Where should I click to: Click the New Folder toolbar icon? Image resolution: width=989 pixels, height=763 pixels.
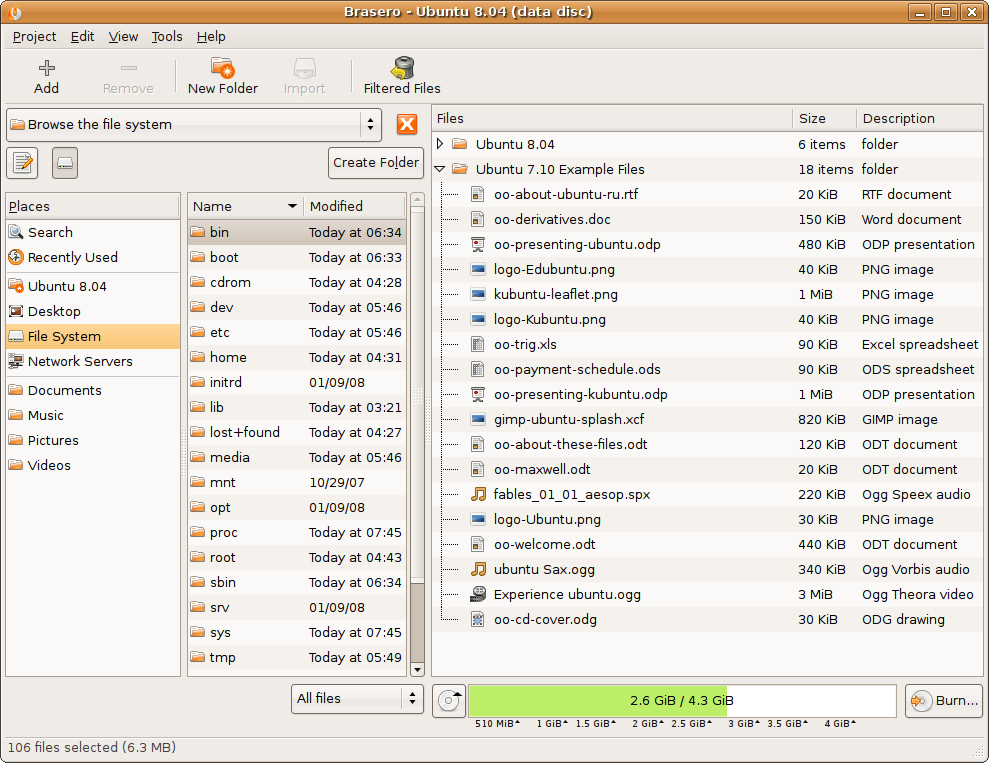[x=222, y=76]
